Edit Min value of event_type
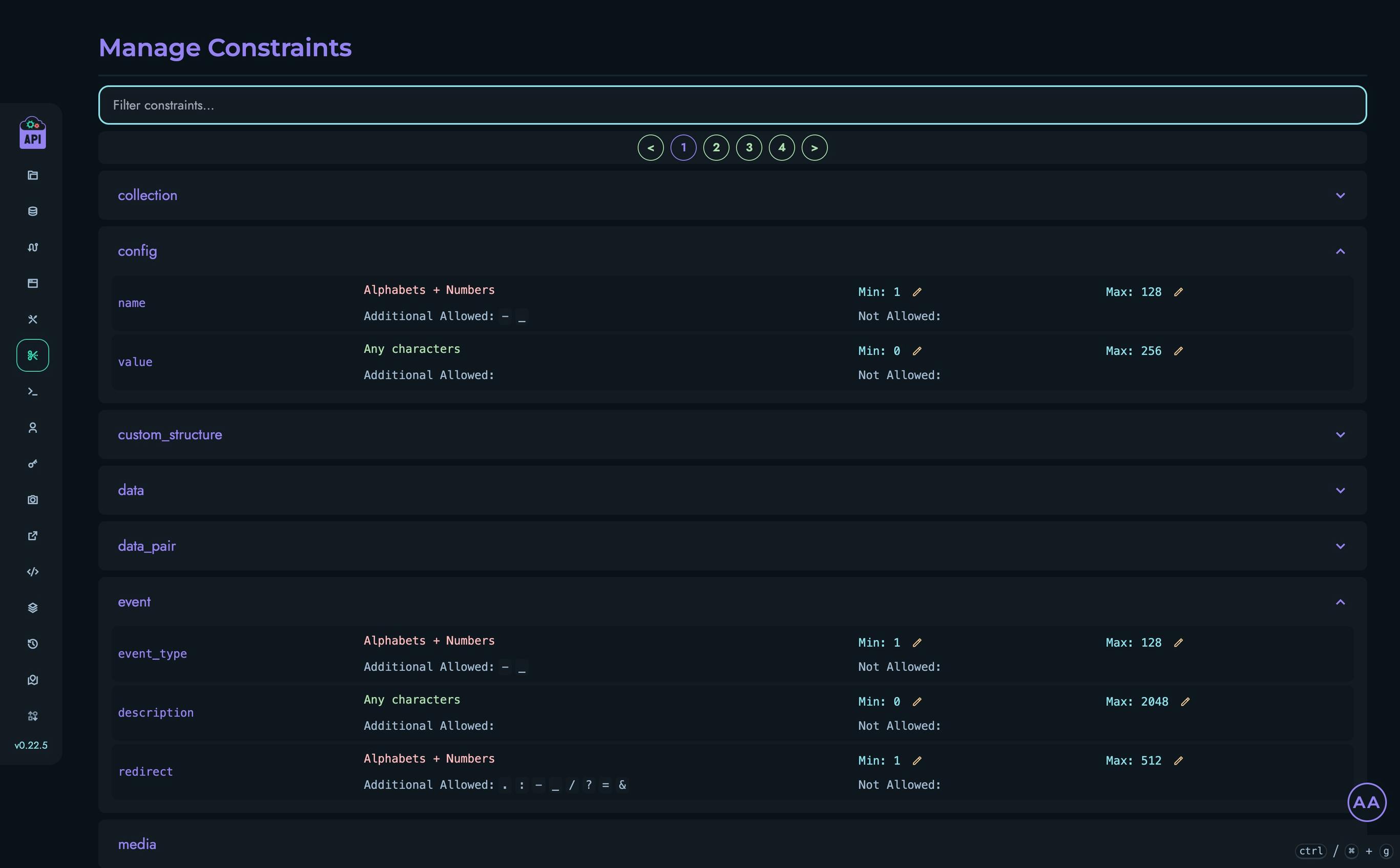 pyautogui.click(x=917, y=643)
